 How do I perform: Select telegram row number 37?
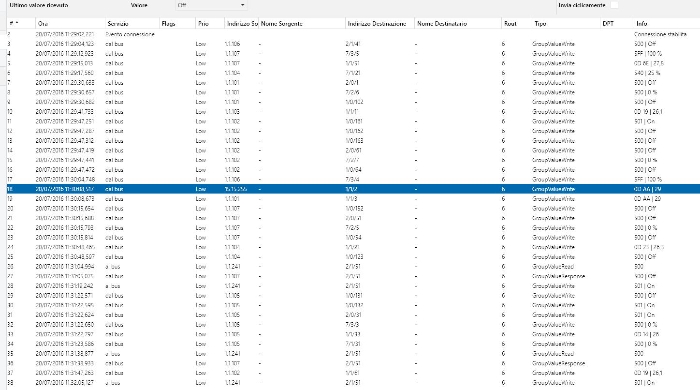click(353, 373)
